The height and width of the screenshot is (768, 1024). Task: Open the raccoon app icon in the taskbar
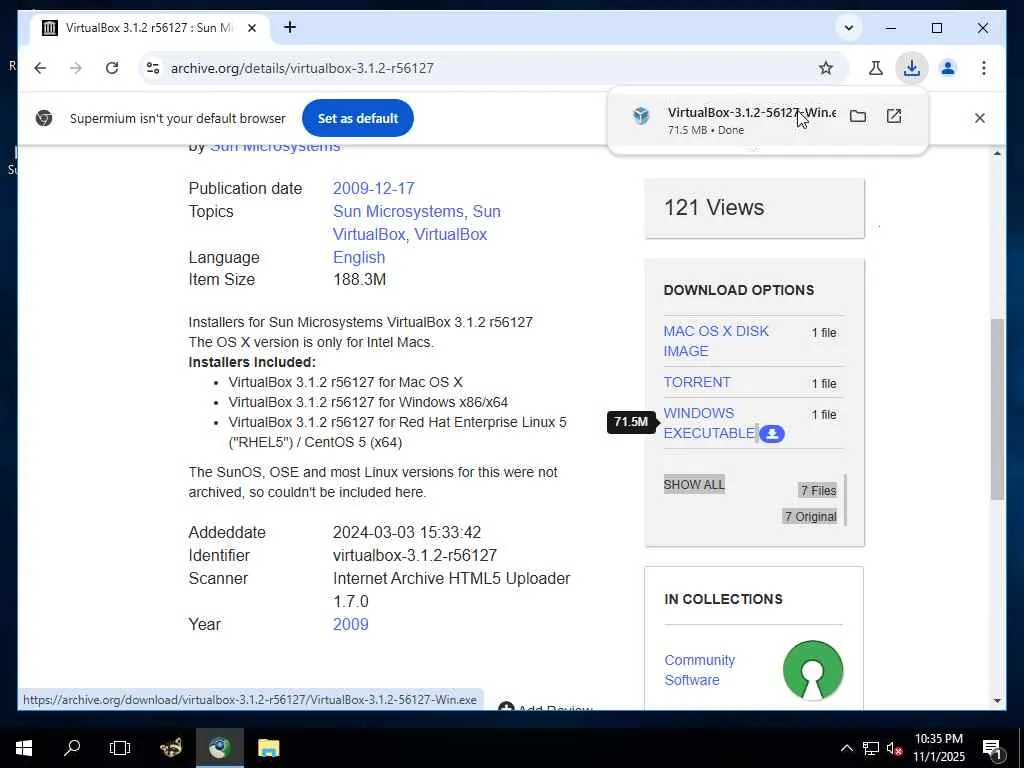pyautogui.click(x=171, y=748)
